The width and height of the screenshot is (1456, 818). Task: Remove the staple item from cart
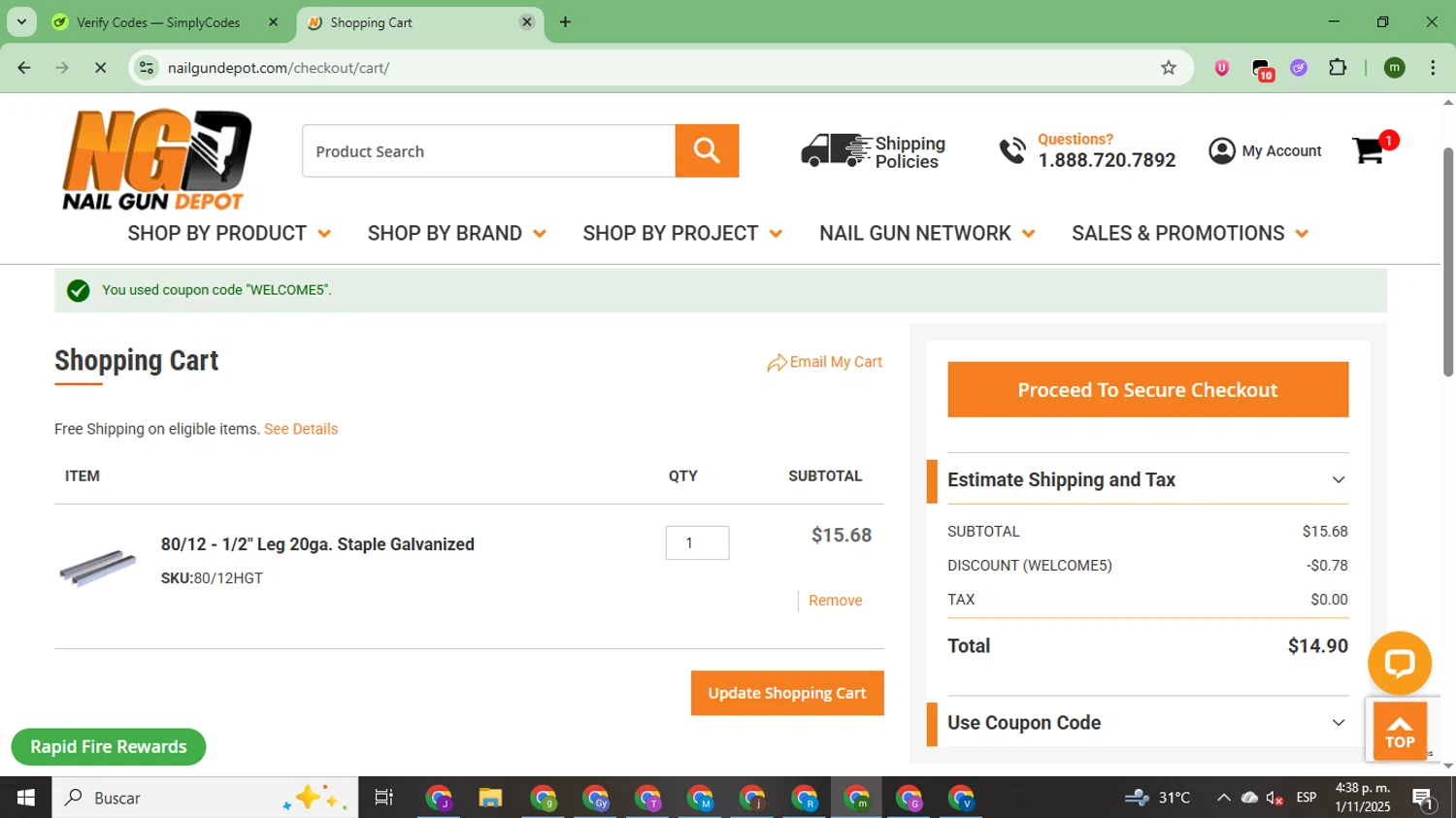click(x=835, y=601)
